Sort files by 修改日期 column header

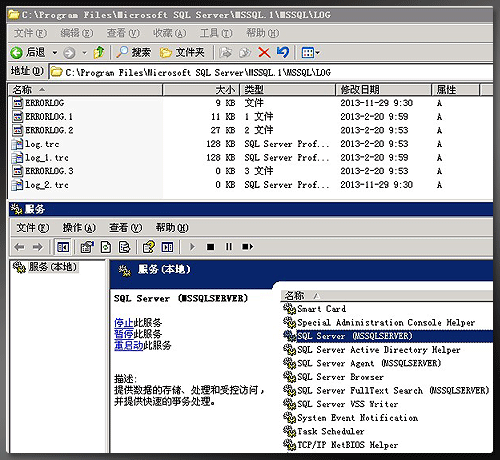click(x=383, y=90)
